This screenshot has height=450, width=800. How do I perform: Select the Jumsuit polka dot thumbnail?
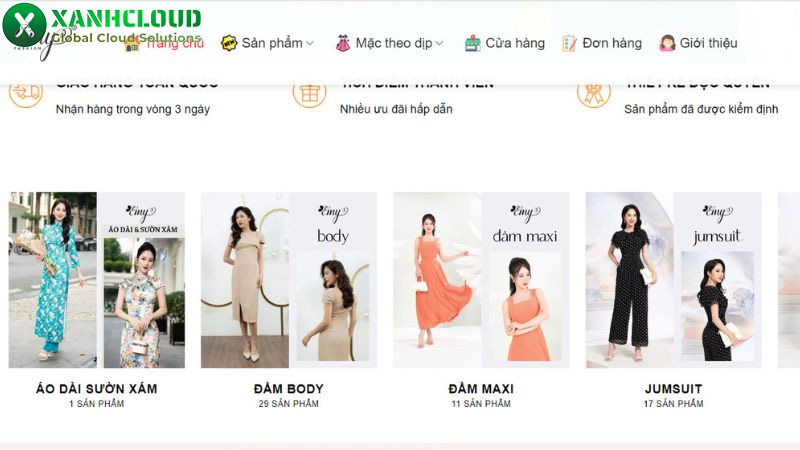[673, 280]
